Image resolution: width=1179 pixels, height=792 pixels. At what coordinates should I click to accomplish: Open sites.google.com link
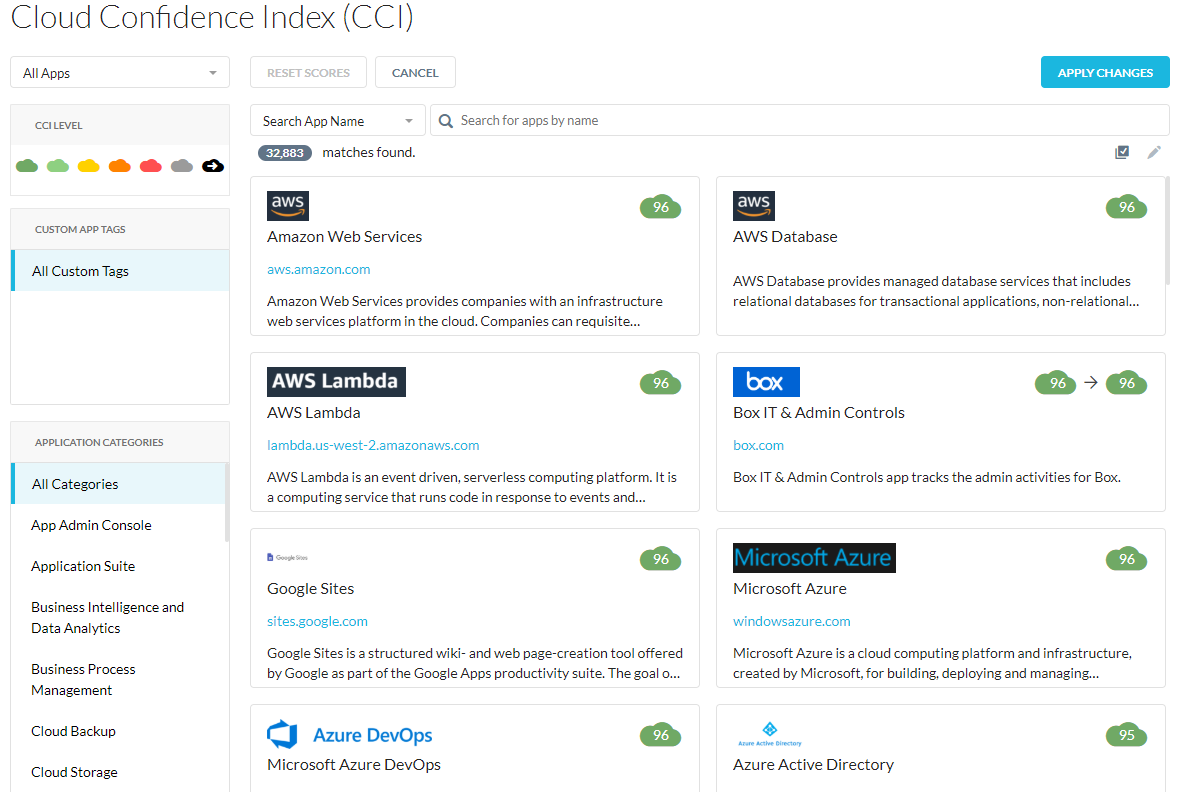click(x=317, y=621)
